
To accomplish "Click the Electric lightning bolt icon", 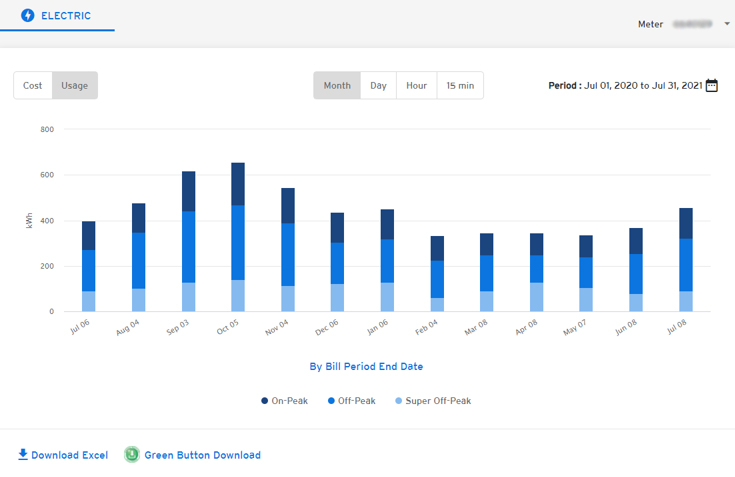I will click(x=27, y=16).
